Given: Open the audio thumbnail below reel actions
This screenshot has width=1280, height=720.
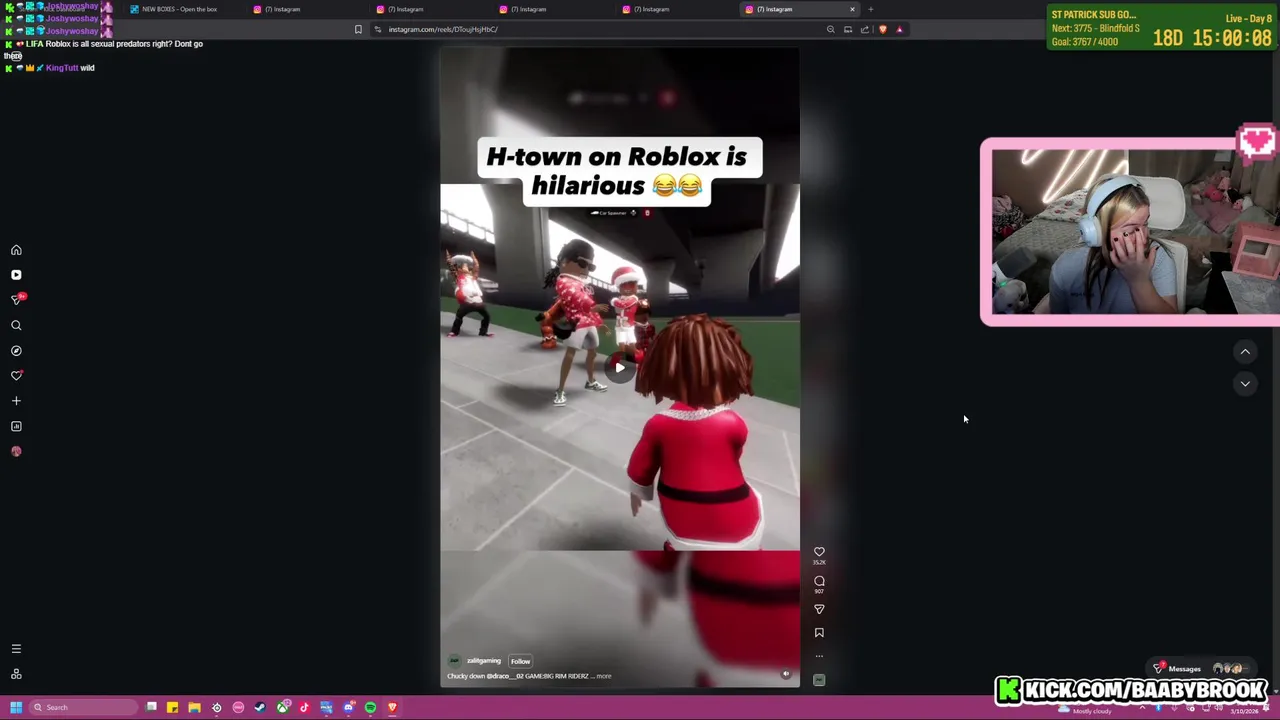Looking at the screenshot, I should click(x=819, y=680).
